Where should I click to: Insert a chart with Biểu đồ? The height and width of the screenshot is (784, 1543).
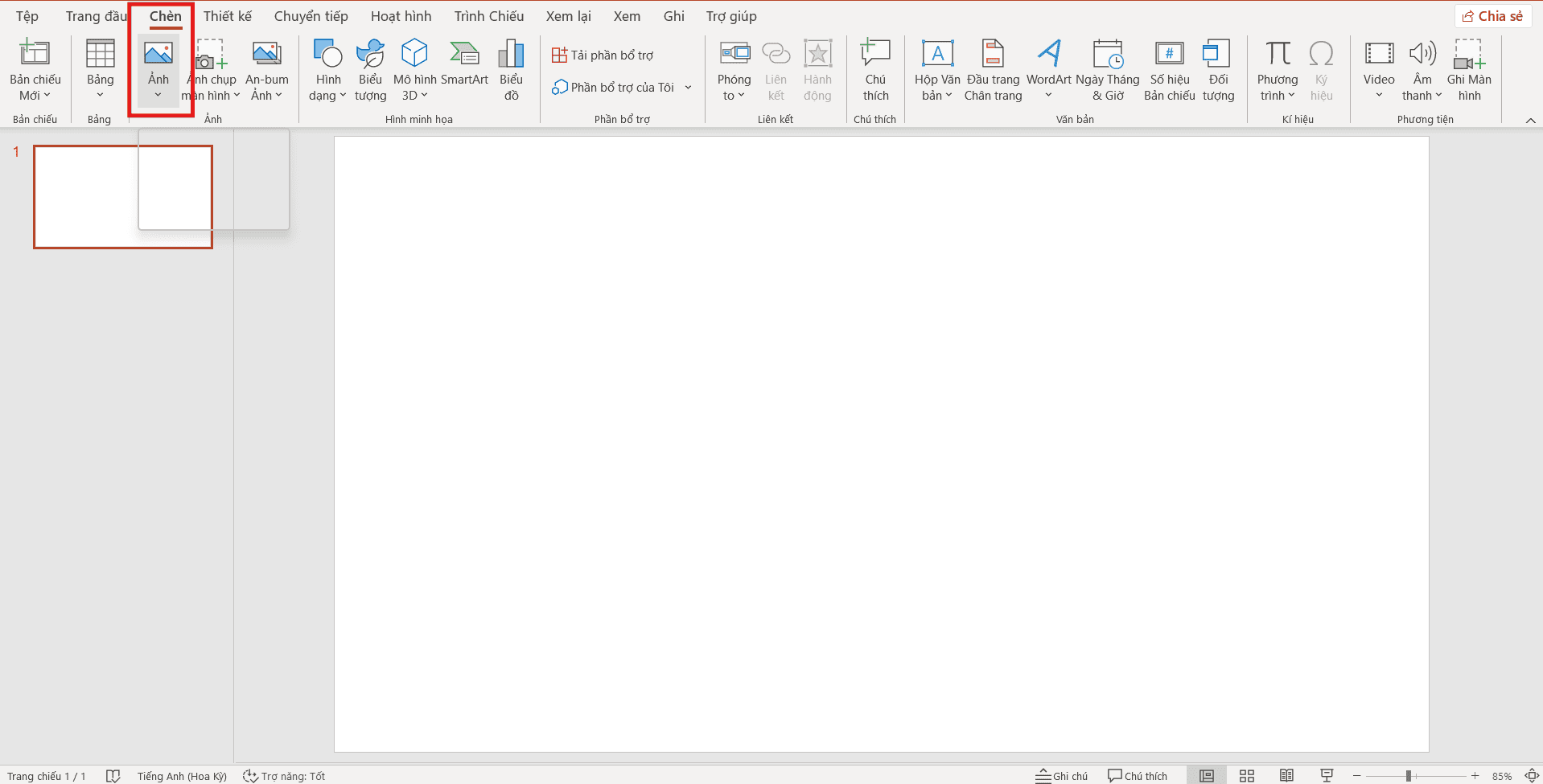(x=511, y=55)
